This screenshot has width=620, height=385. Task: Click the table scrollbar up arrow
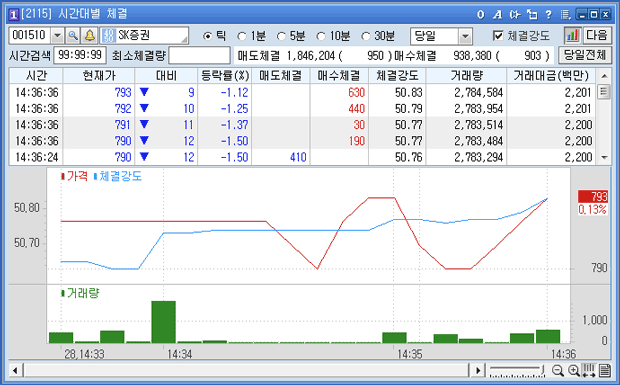[x=604, y=76]
